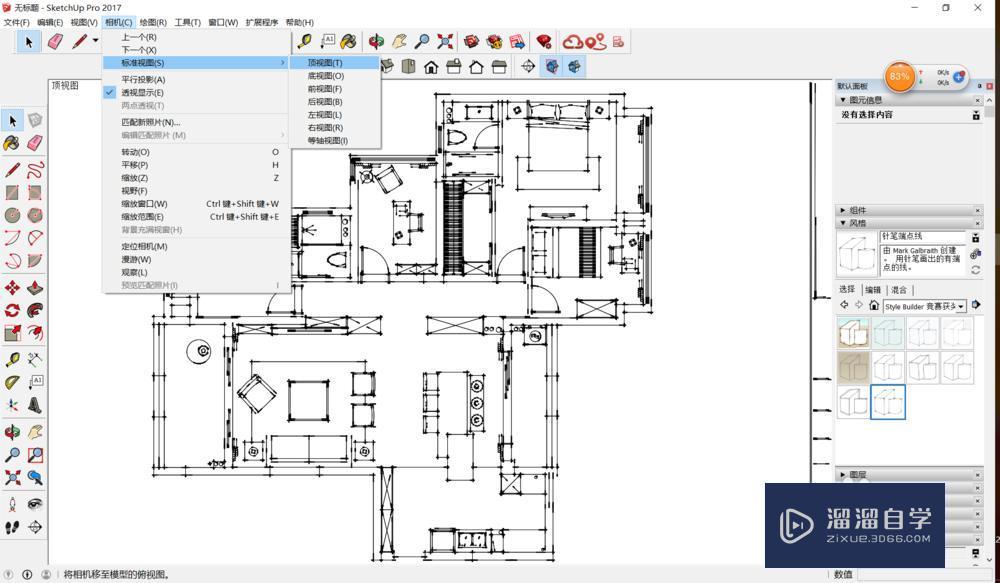
Task: Select the blue-highlighted style thumbnail
Action: 888,402
